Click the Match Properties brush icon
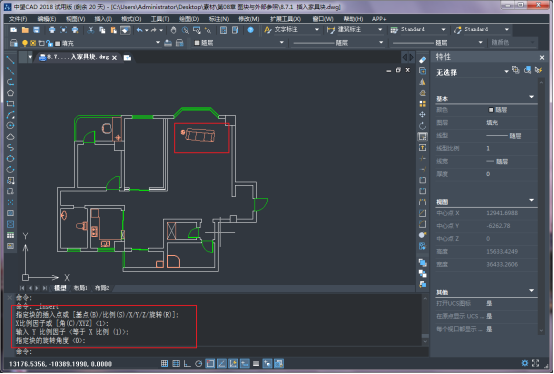This screenshot has height=374, width=554. 125,30
